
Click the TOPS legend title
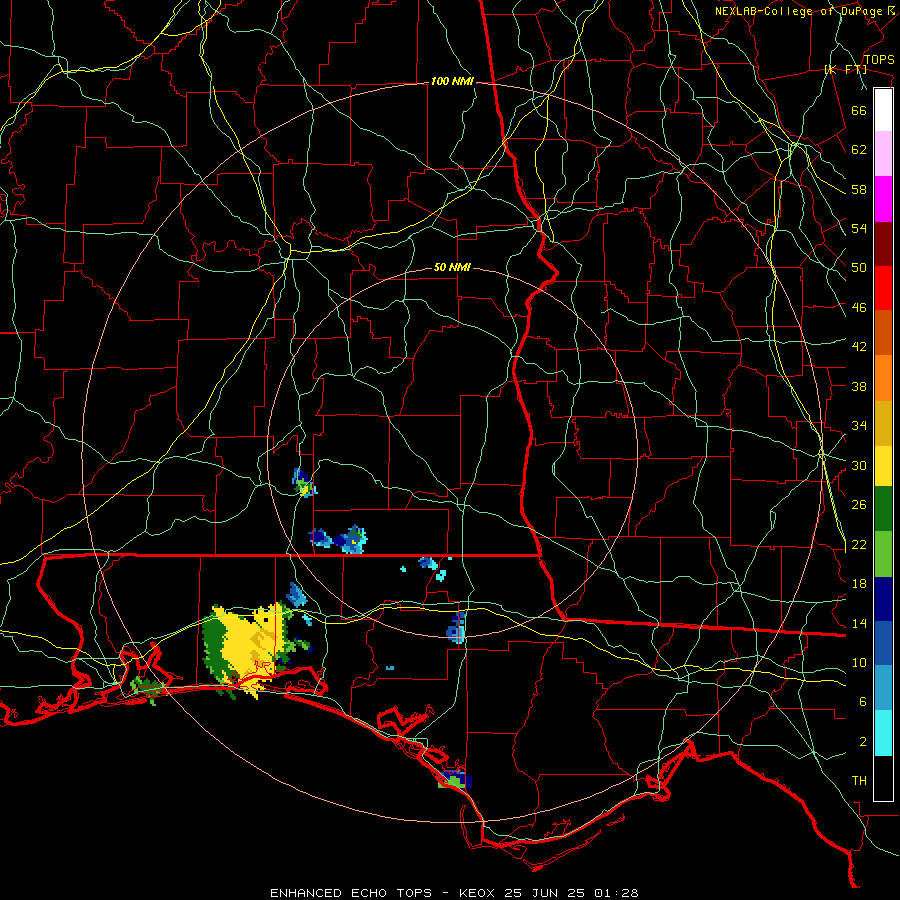pos(879,60)
